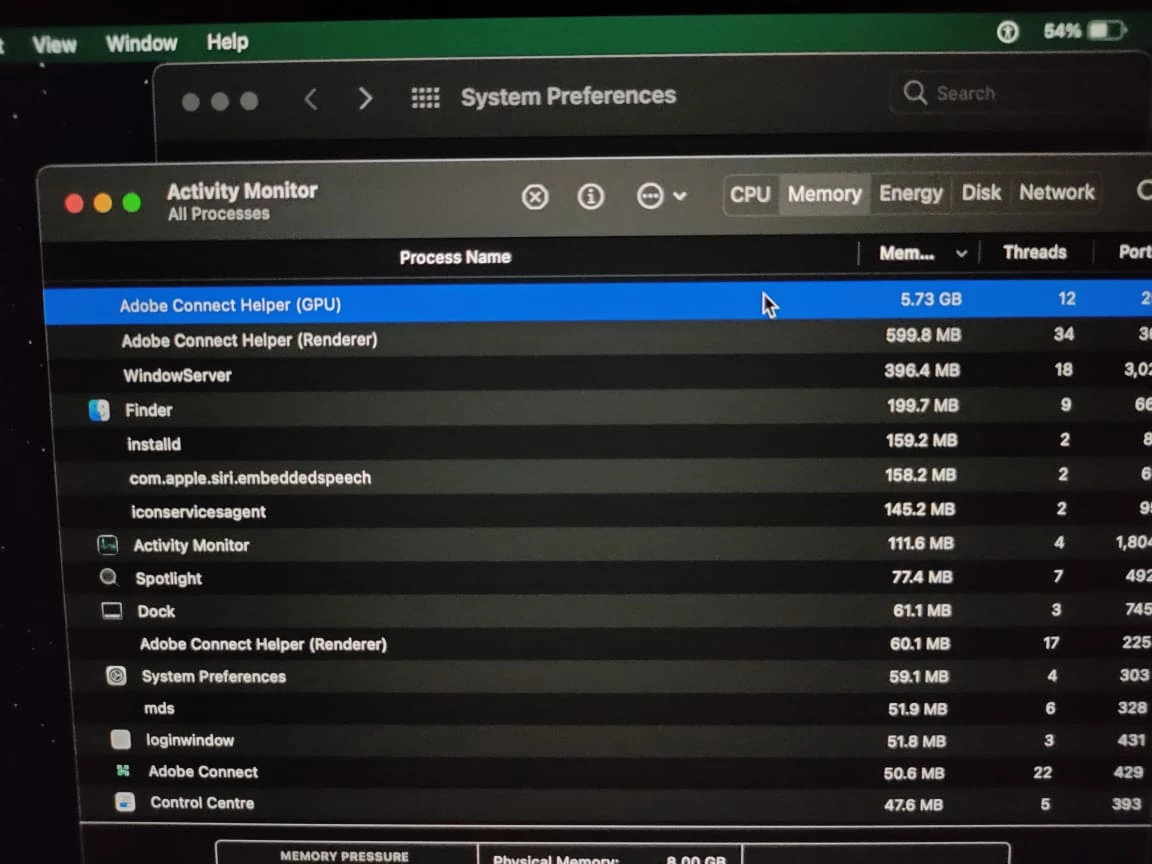Click the Control Centre process name

point(202,803)
